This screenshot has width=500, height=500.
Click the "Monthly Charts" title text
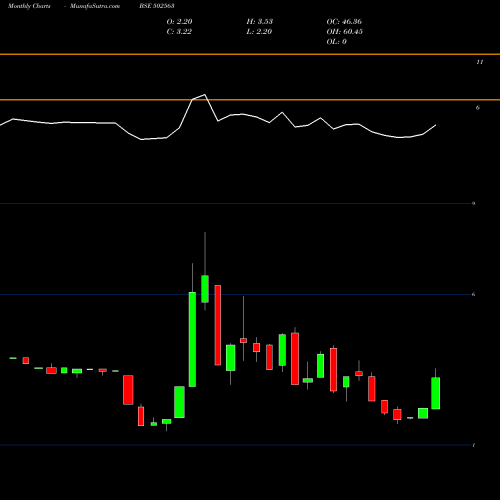29,6
